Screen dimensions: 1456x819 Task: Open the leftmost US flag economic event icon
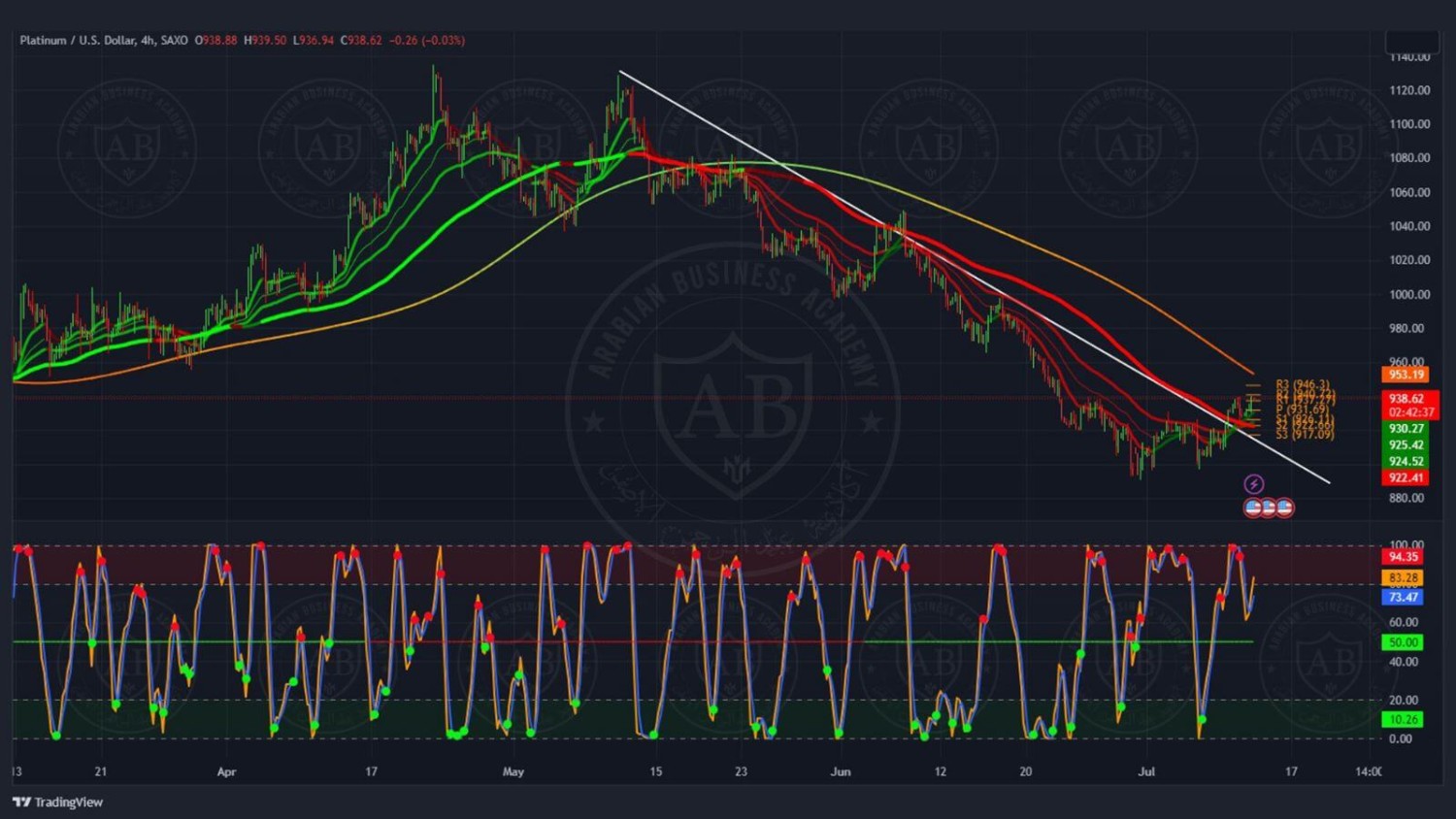point(1252,508)
